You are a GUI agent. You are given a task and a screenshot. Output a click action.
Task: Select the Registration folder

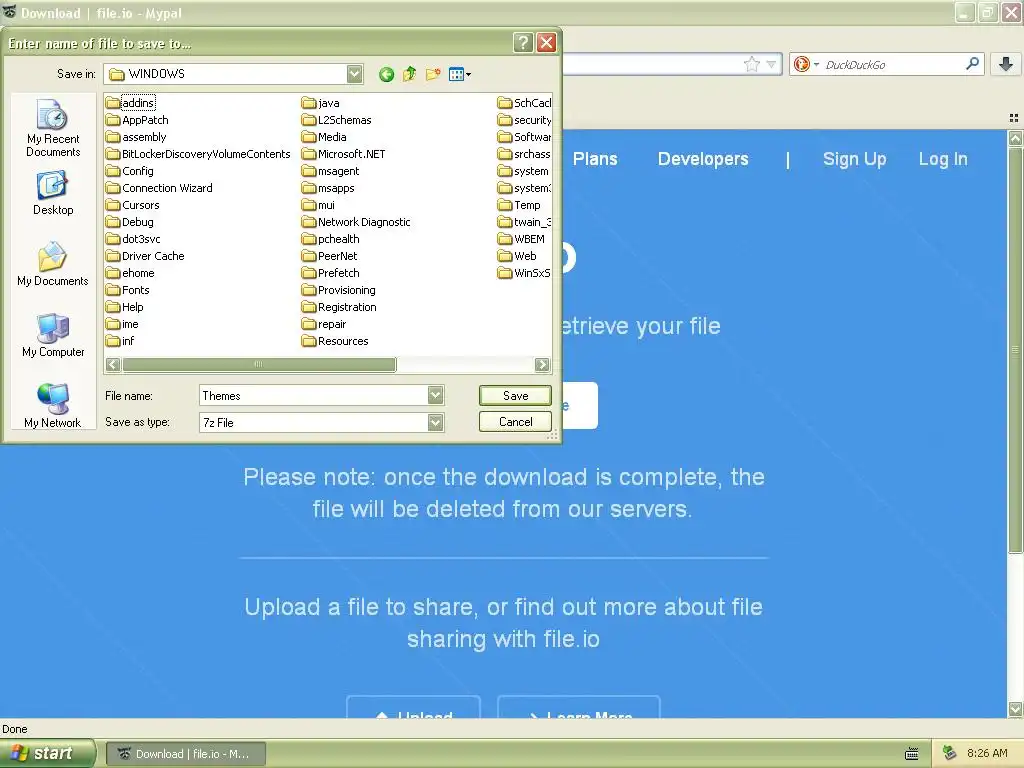tap(339, 306)
